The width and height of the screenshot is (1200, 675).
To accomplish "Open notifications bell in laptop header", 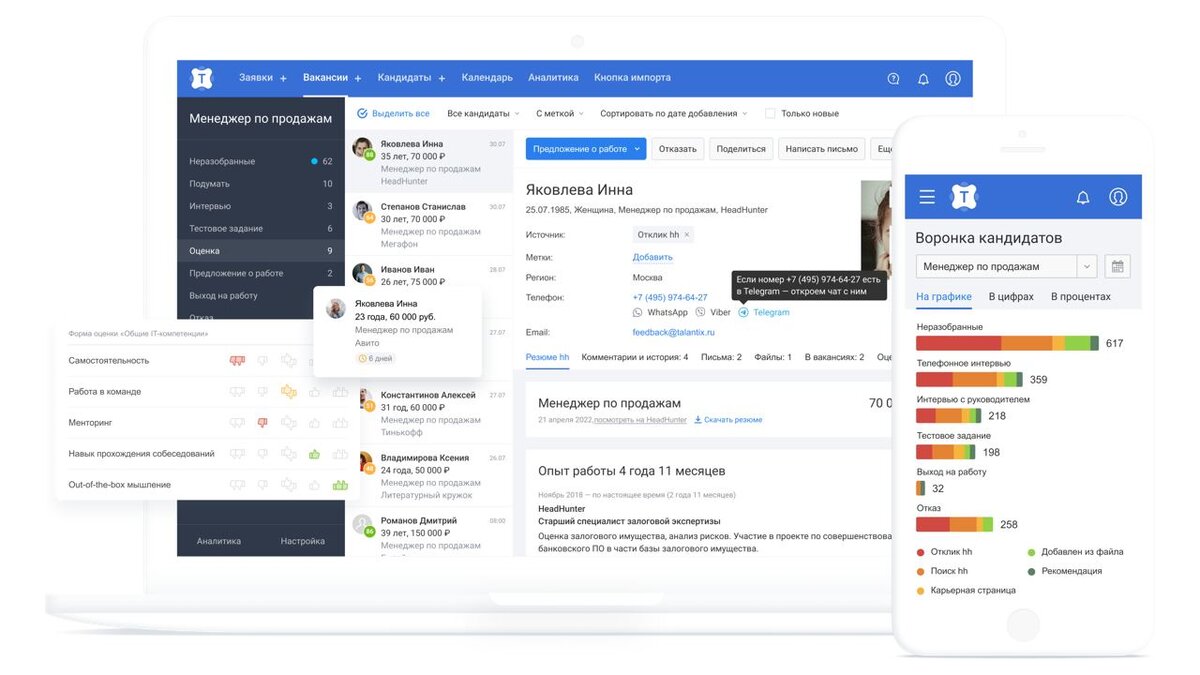I will pyautogui.click(x=923, y=78).
